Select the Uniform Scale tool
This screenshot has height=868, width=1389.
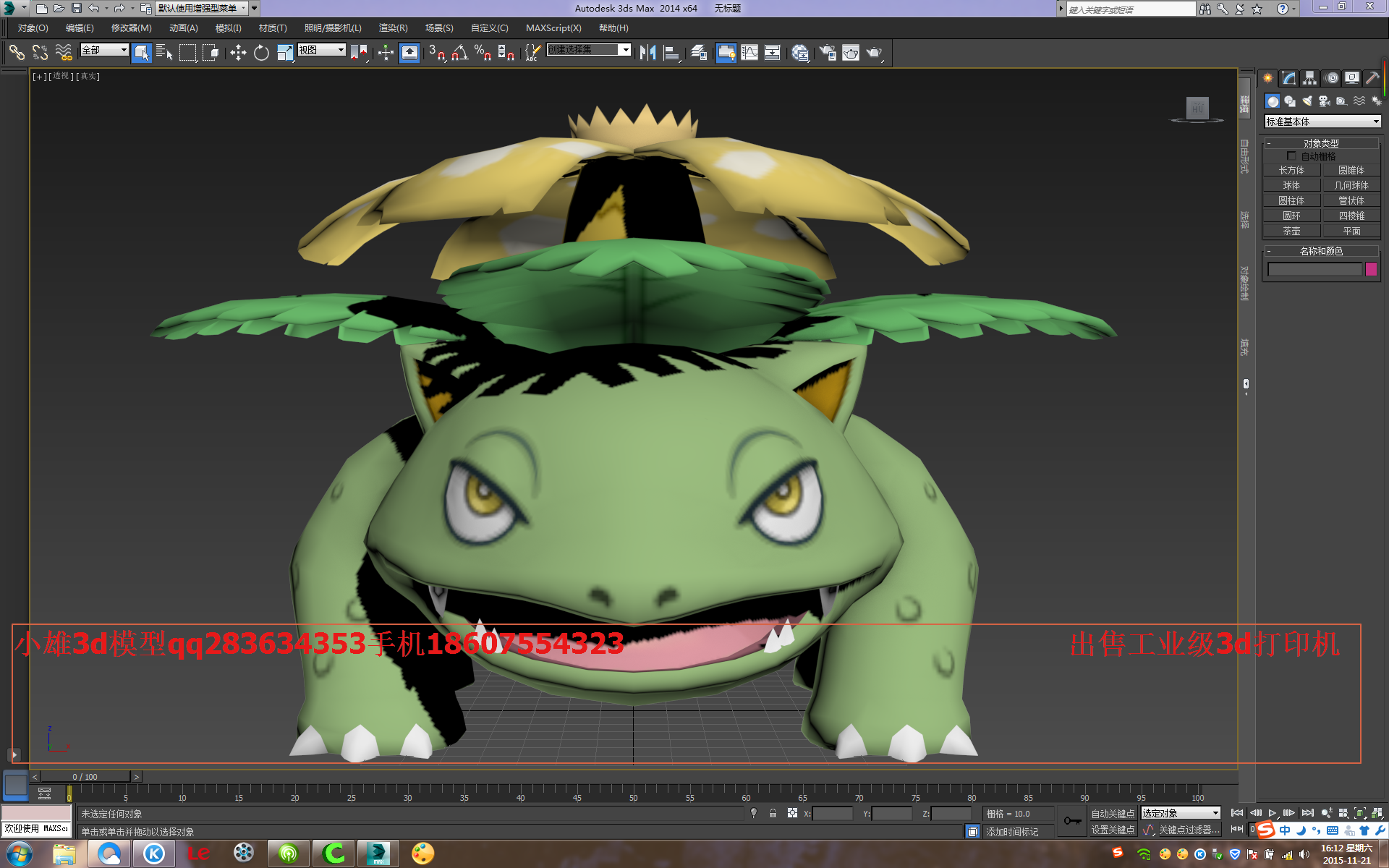285,52
